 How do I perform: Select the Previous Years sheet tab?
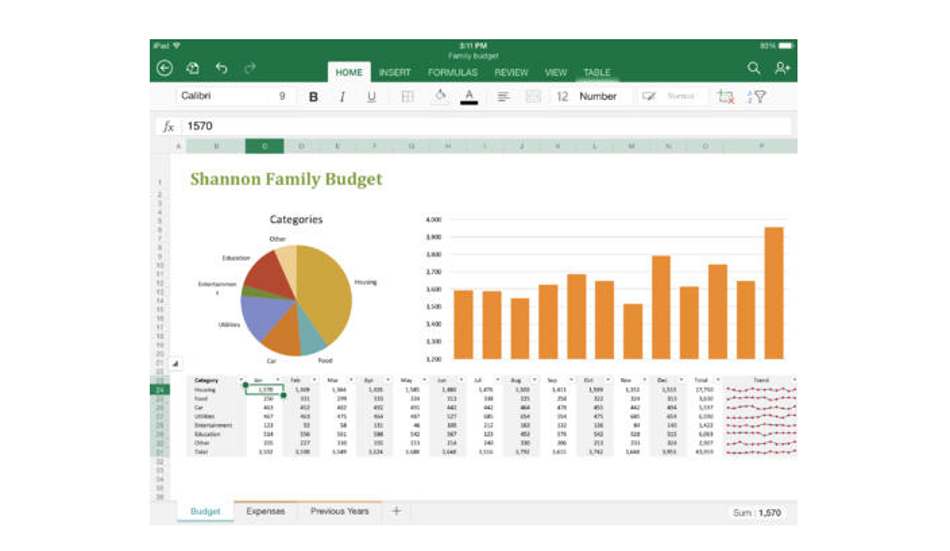(339, 512)
